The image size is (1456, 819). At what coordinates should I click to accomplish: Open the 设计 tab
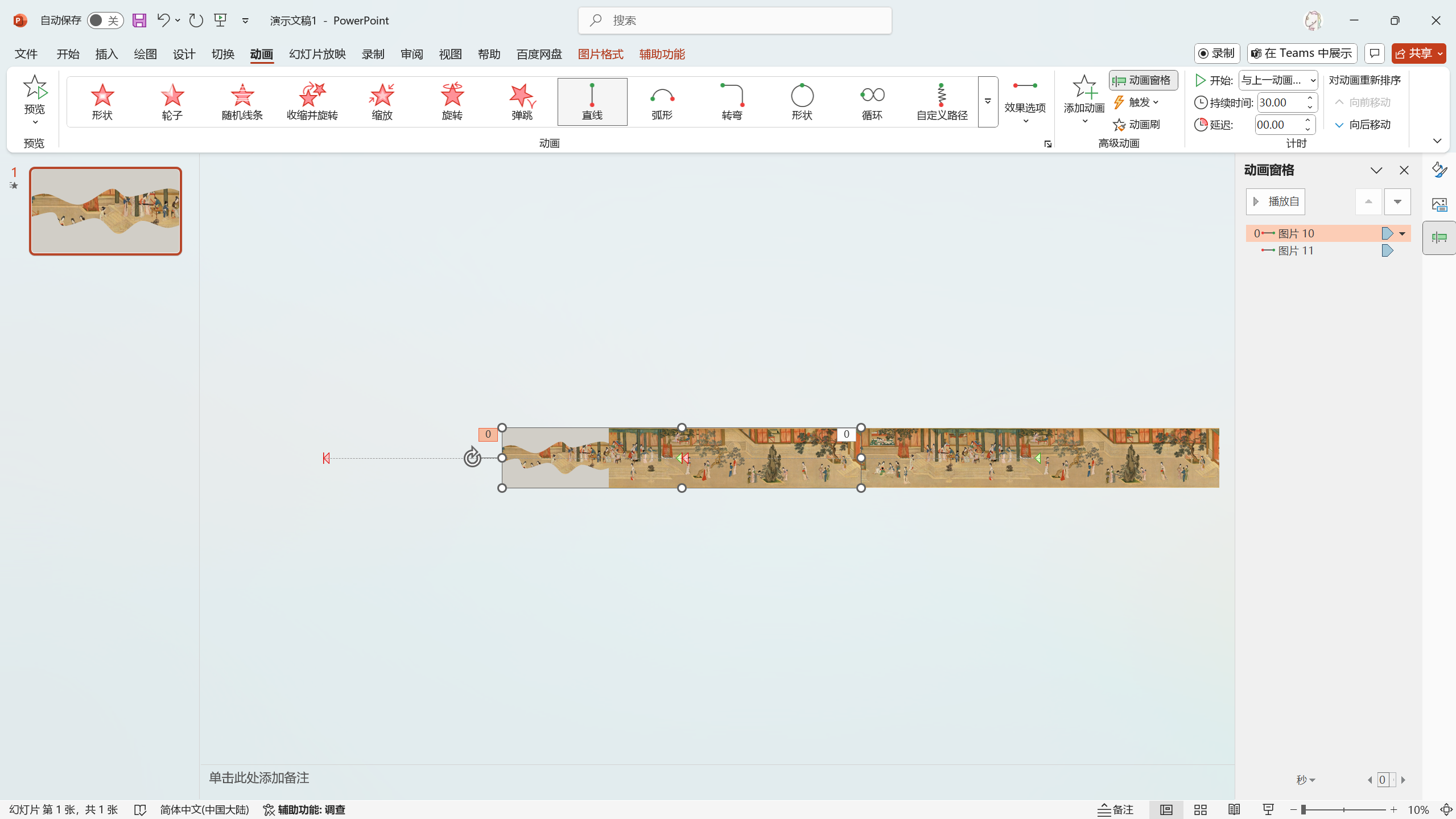tap(184, 54)
